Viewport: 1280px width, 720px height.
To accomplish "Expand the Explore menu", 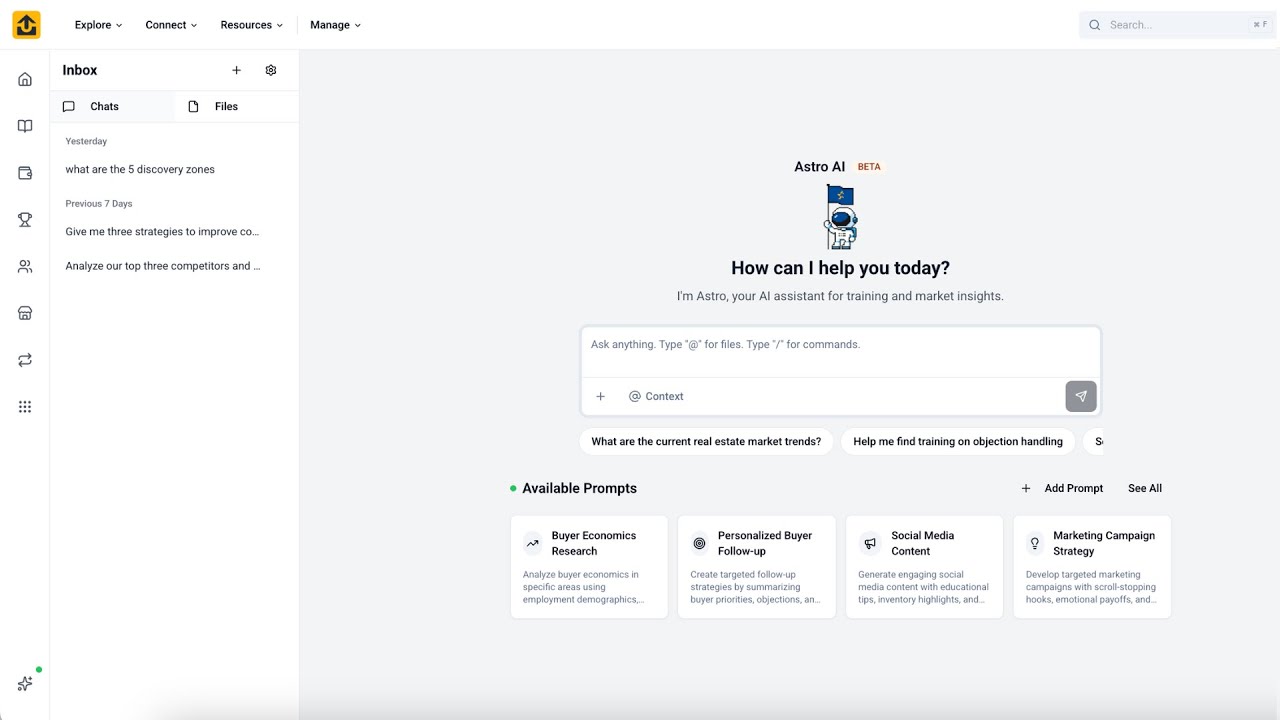I will pyautogui.click(x=98, y=25).
